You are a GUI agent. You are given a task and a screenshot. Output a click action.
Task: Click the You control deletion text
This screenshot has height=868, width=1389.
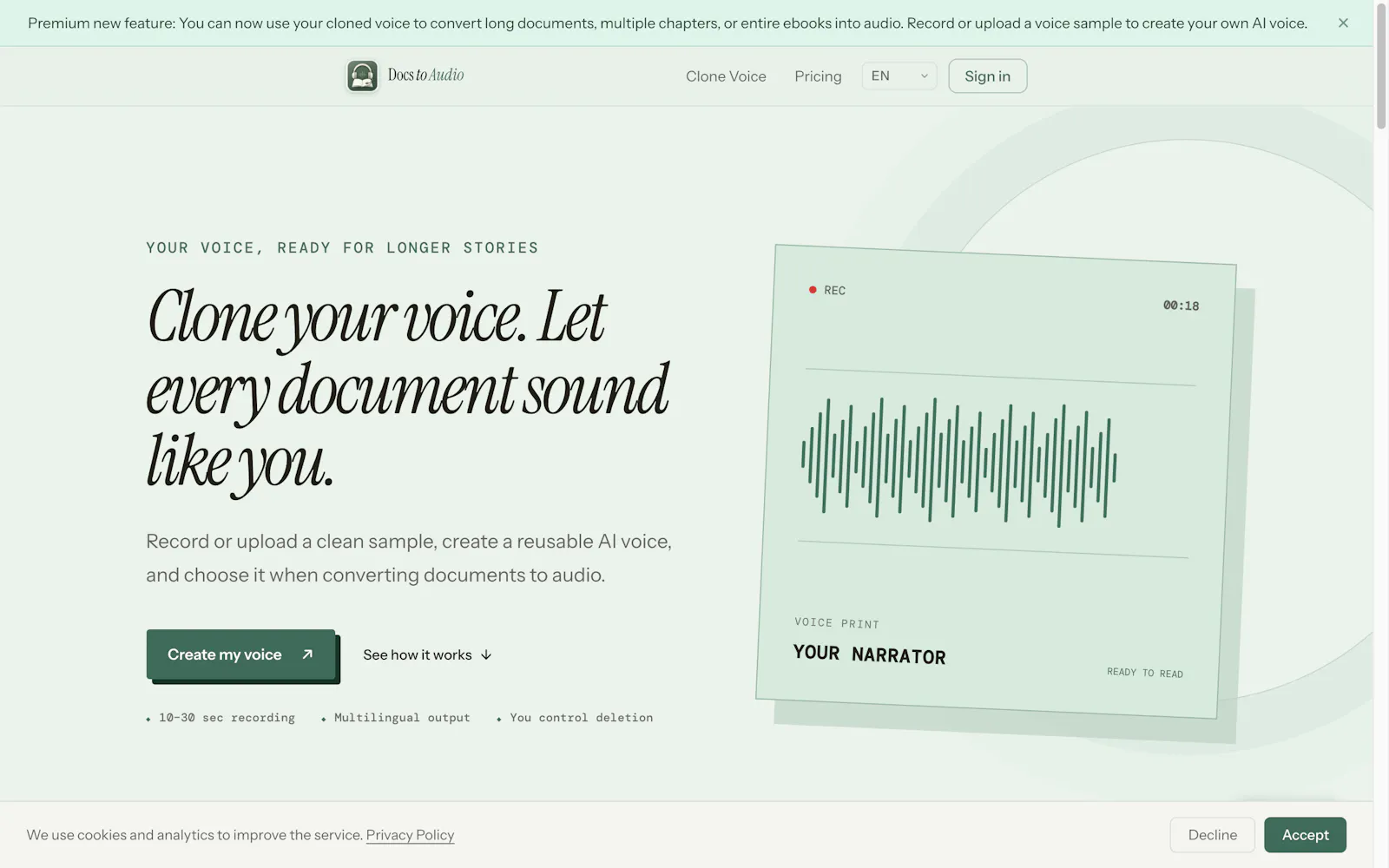[582, 718]
